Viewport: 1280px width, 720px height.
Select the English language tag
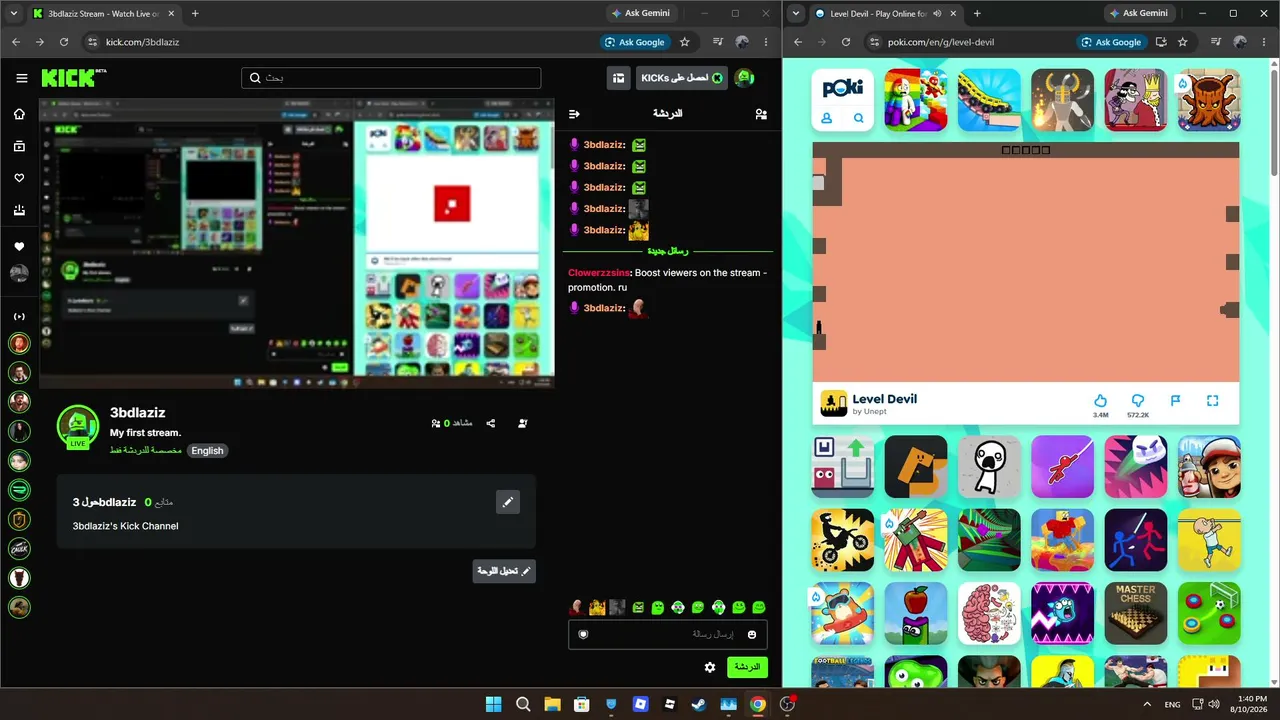coord(207,451)
